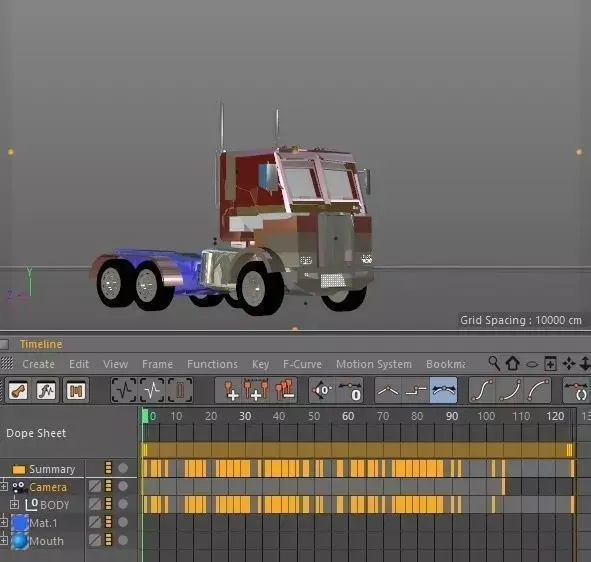Toggle animation filmstrip for BODY row
591x562 pixels.
pos(109,504)
